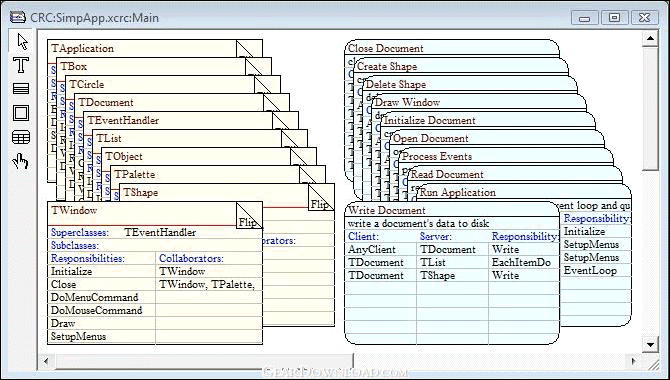Screen dimensions: 670x380
Task: Click the CRC window title icon
Action: pyautogui.click(x=18, y=18)
